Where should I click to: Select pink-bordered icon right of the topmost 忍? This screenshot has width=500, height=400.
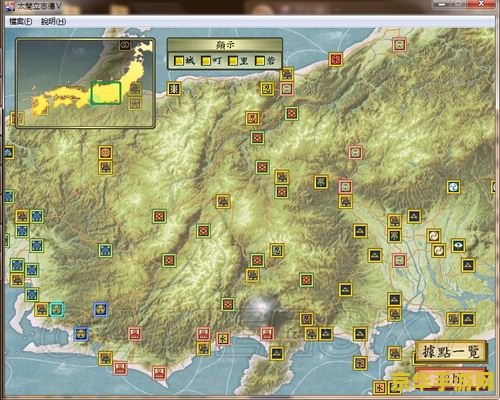pyautogui.click(x=287, y=89)
